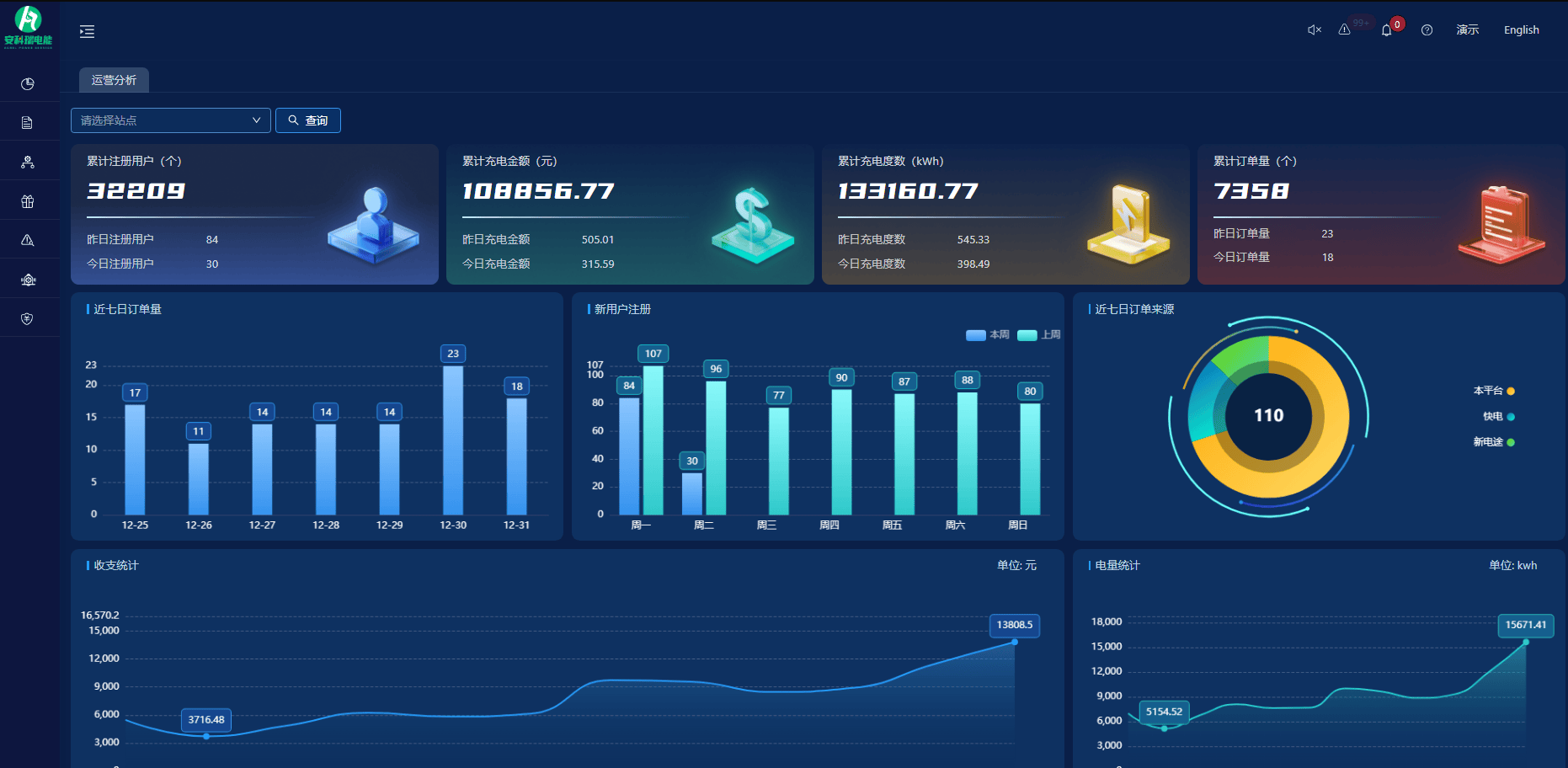Image resolution: width=1568 pixels, height=768 pixels.
Task: Click the 演示 link in header
Action: [1468, 30]
